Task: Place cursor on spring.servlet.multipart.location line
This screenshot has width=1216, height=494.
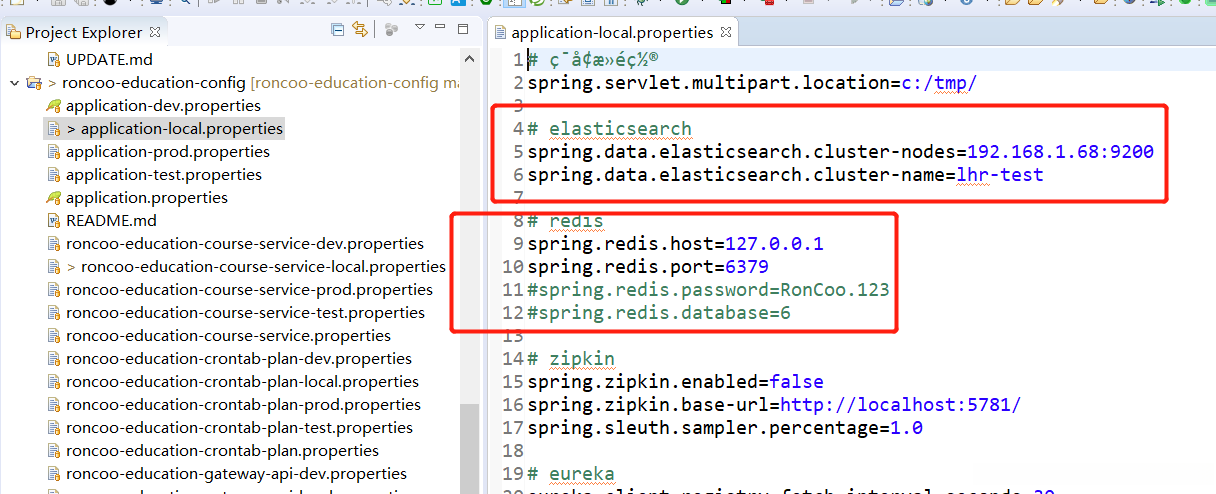Action: pyautogui.click(x=752, y=83)
